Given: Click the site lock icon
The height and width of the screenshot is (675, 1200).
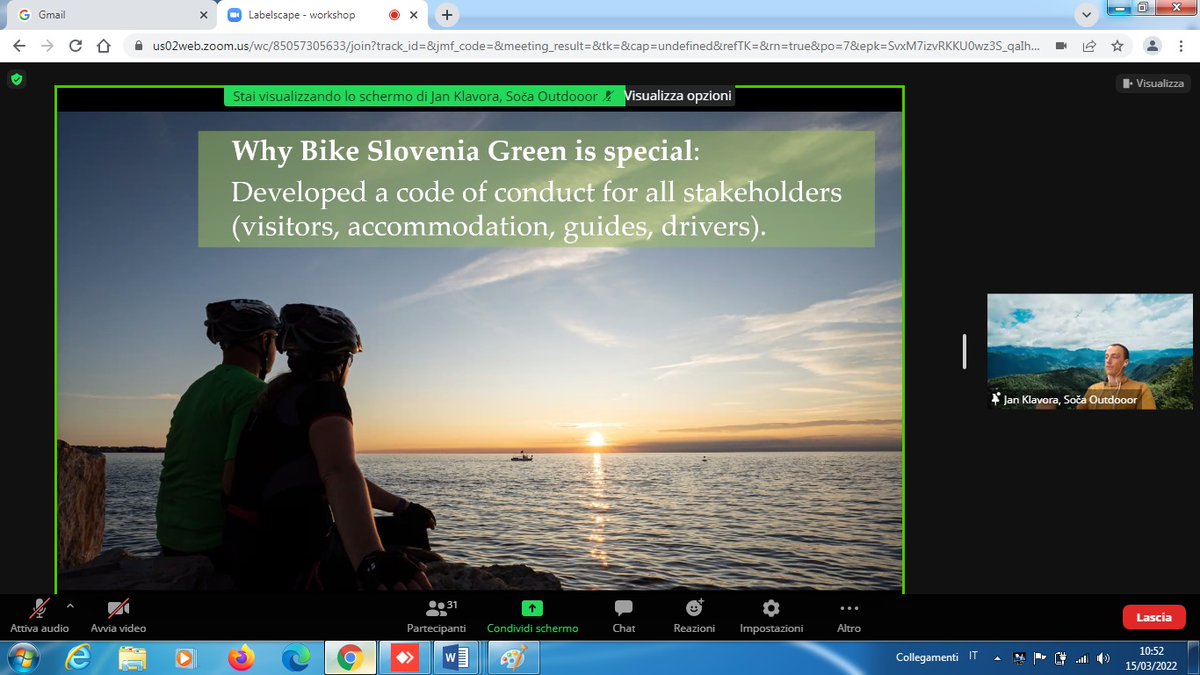Looking at the screenshot, I should 140,46.
